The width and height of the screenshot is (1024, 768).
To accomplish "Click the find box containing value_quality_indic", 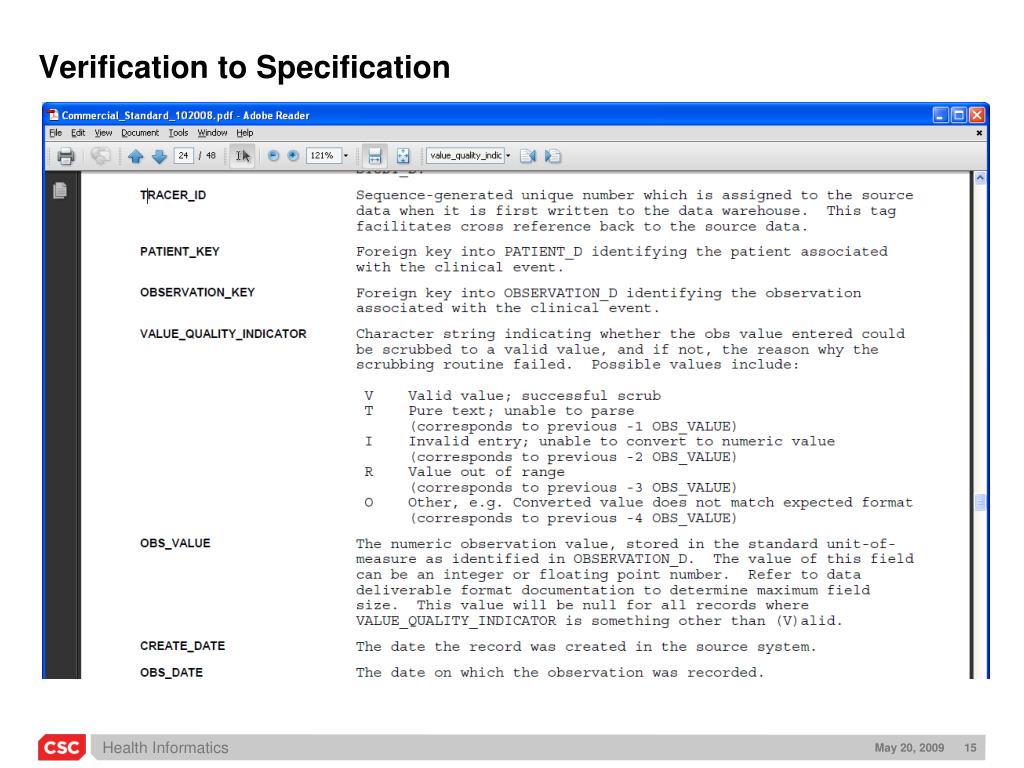I will (465, 155).
